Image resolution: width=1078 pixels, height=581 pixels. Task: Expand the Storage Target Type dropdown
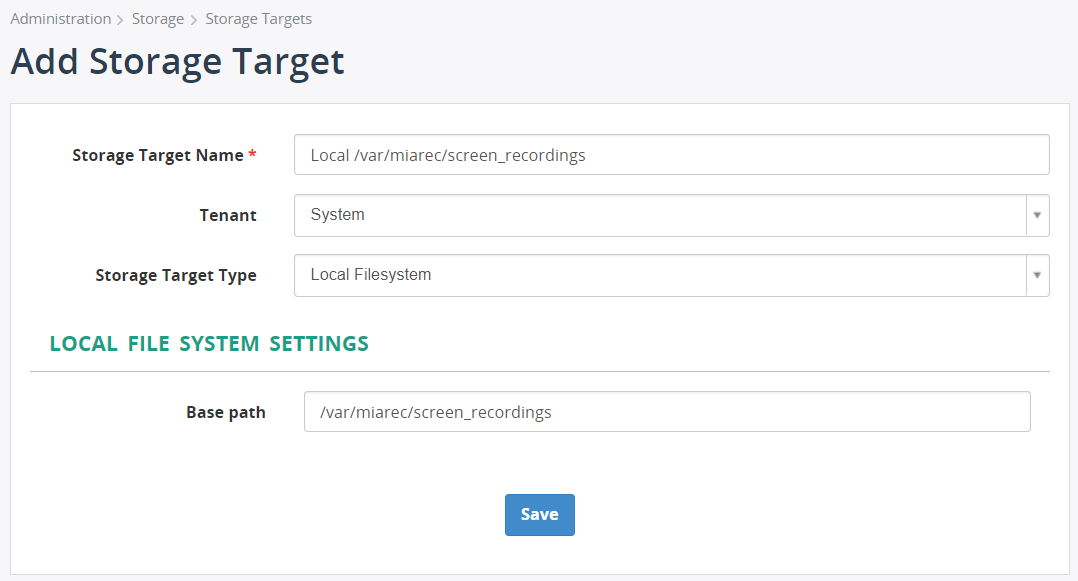(x=1038, y=275)
